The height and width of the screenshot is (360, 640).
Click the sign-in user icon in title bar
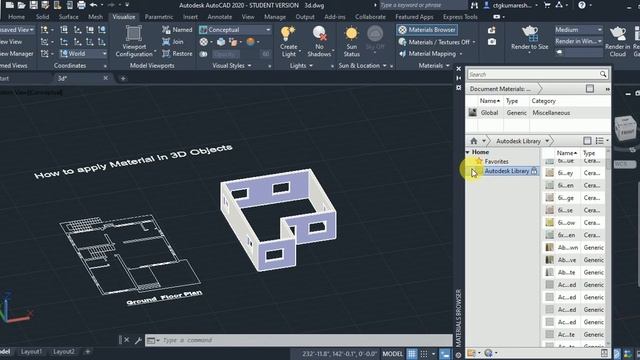(487, 5)
